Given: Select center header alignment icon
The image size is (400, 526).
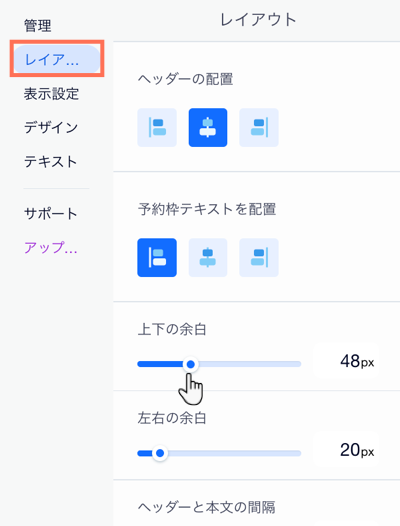Looking at the screenshot, I should tap(208, 127).
